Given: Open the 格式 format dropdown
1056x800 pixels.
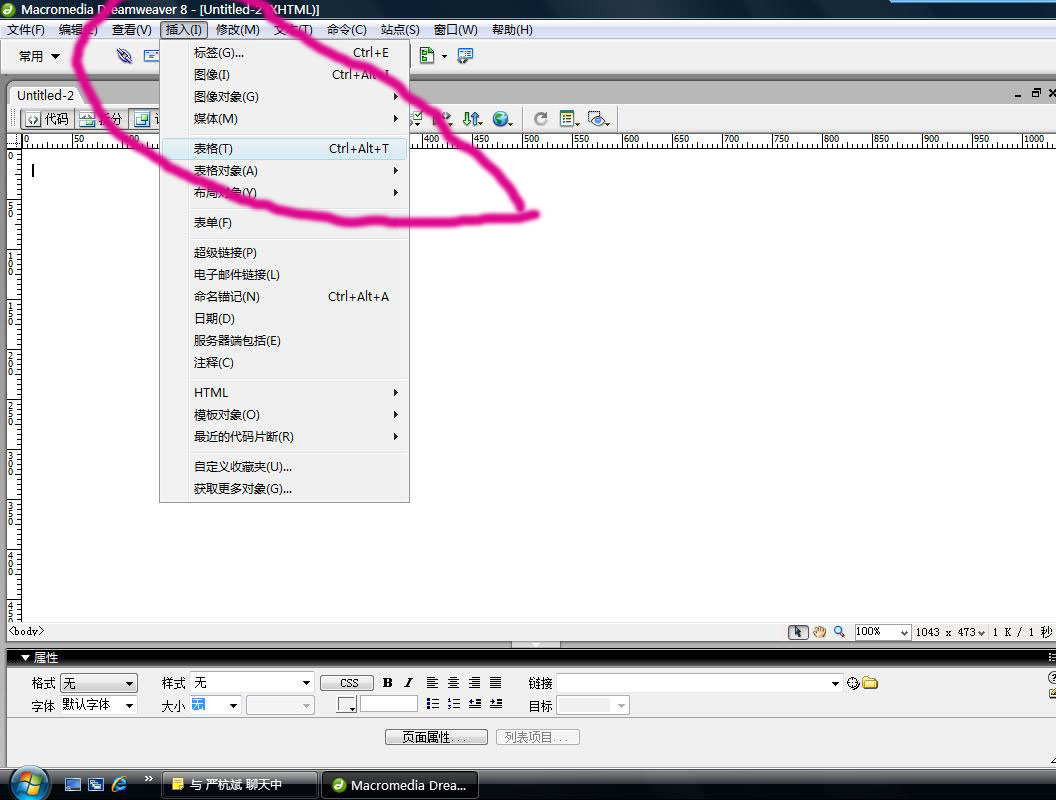Looking at the screenshot, I should (x=99, y=684).
